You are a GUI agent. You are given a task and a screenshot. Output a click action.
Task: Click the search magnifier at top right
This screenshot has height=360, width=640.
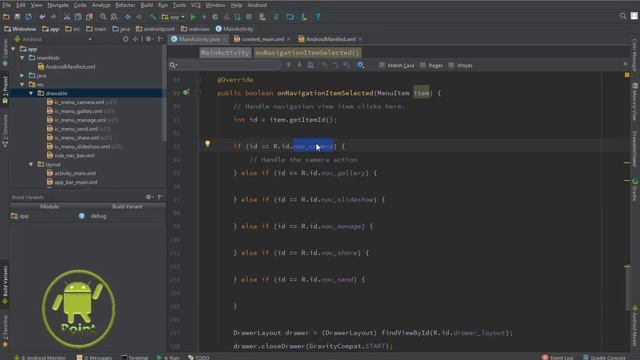(623, 16)
